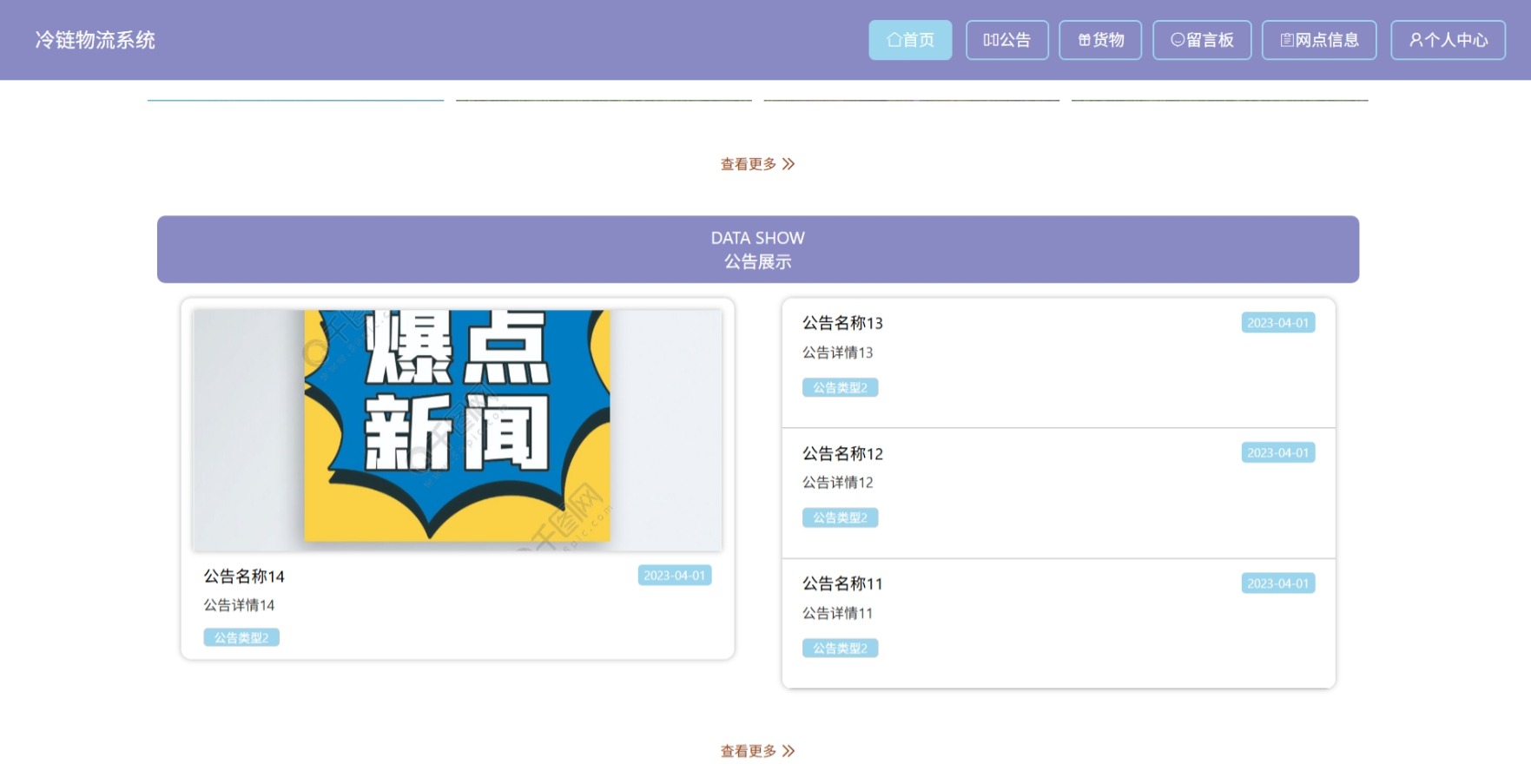1531x784 pixels.
Task: Click the 2023-04-01 date badge of 公告名称13
Action: coord(1278,322)
